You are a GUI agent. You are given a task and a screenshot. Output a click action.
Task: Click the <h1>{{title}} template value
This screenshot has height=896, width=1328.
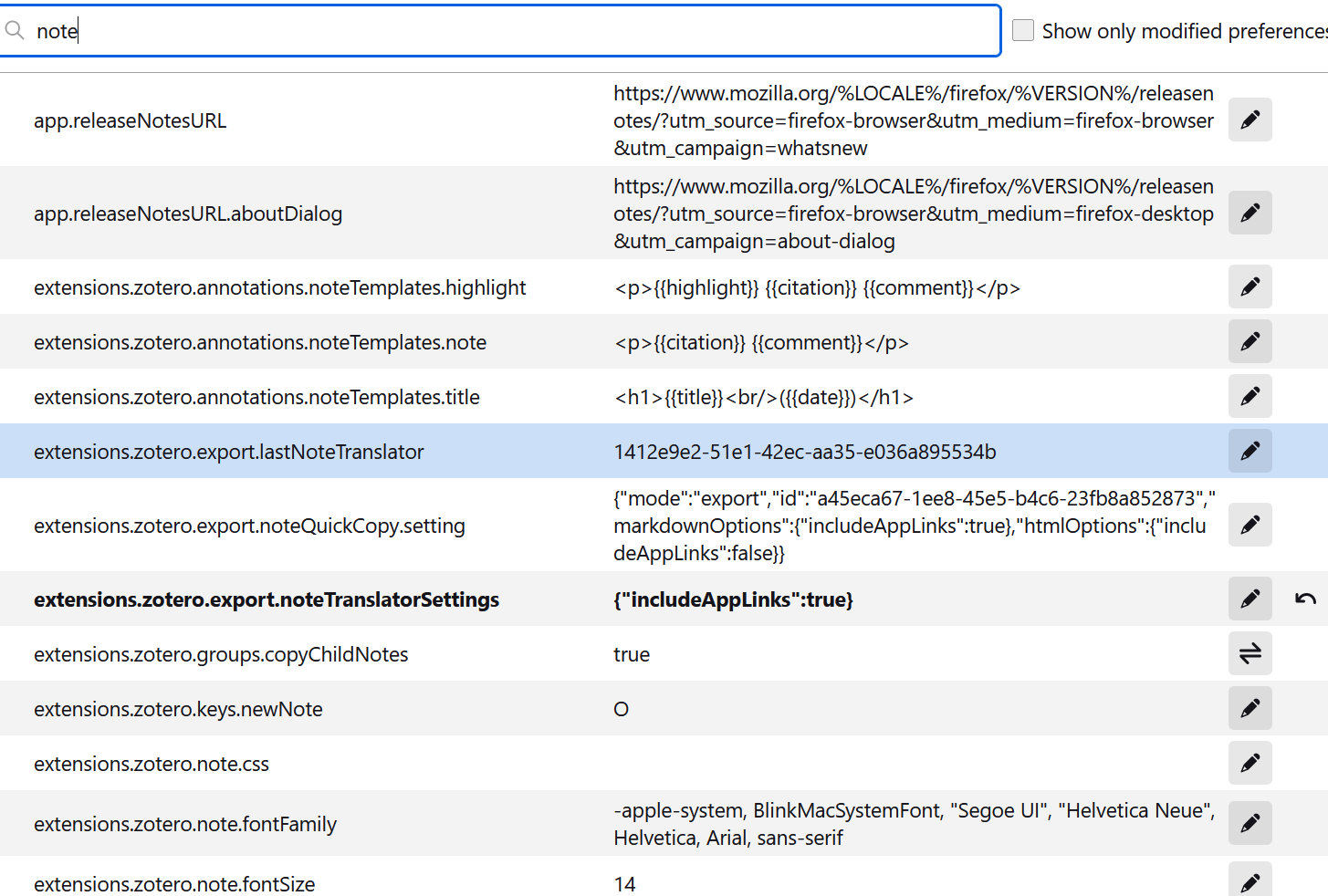click(x=764, y=397)
